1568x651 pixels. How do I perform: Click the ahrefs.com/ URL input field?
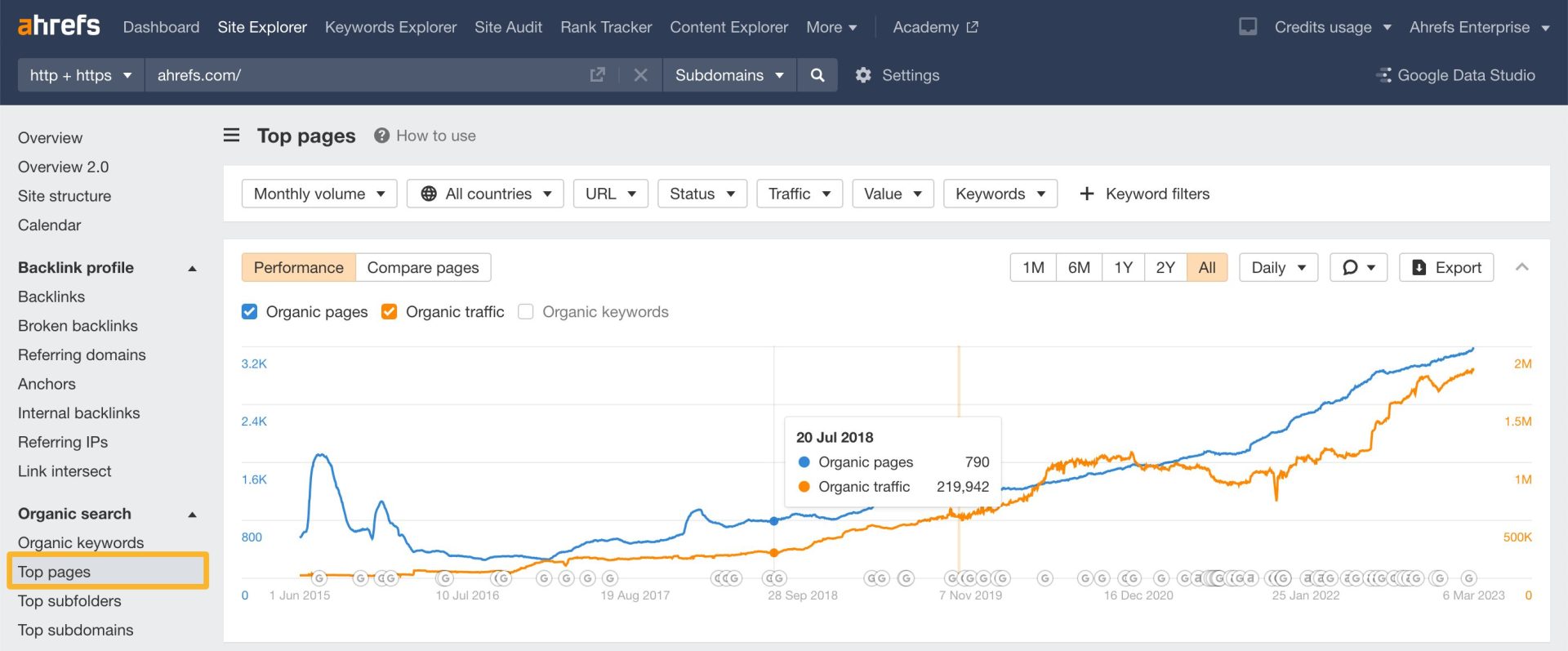(367, 75)
